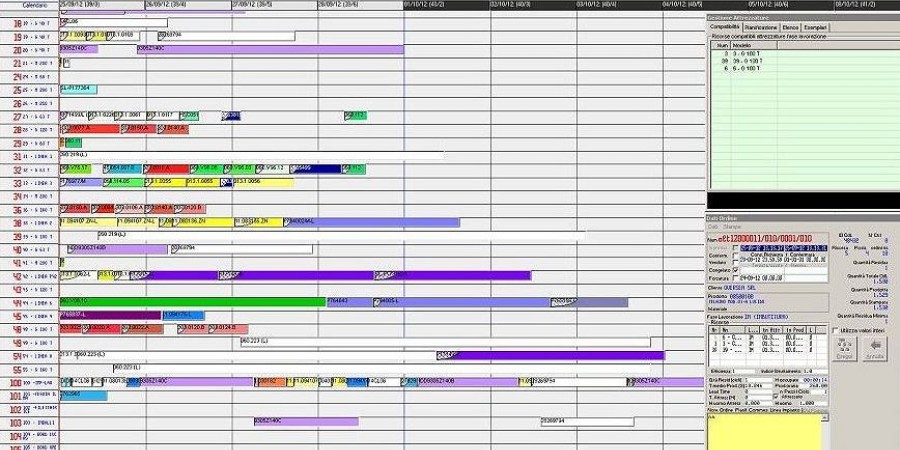Click inside the yellow notes field
The image size is (900, 450).
click(x=764, y=432)
